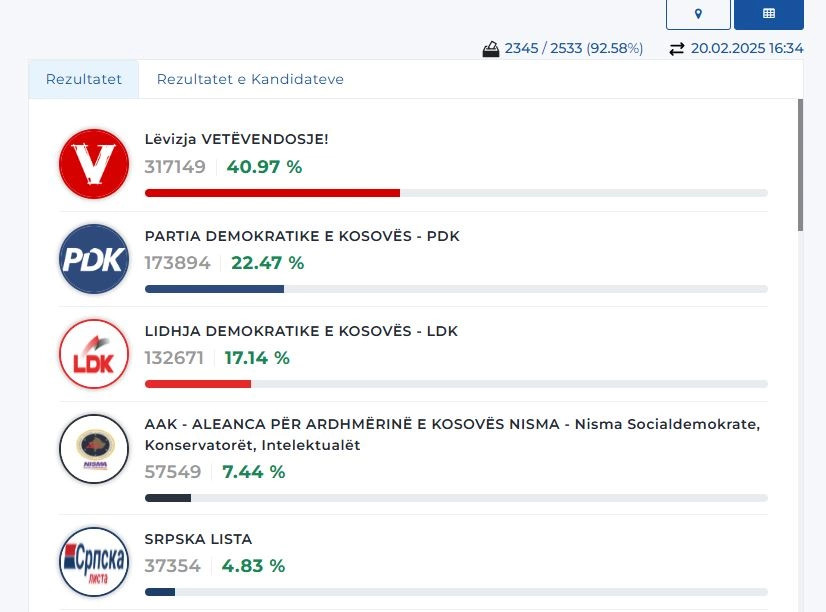Image resolution: width=826 pixels, height=612 pixels.
Task: Click percentage 4.83 %
Action: 253,566
